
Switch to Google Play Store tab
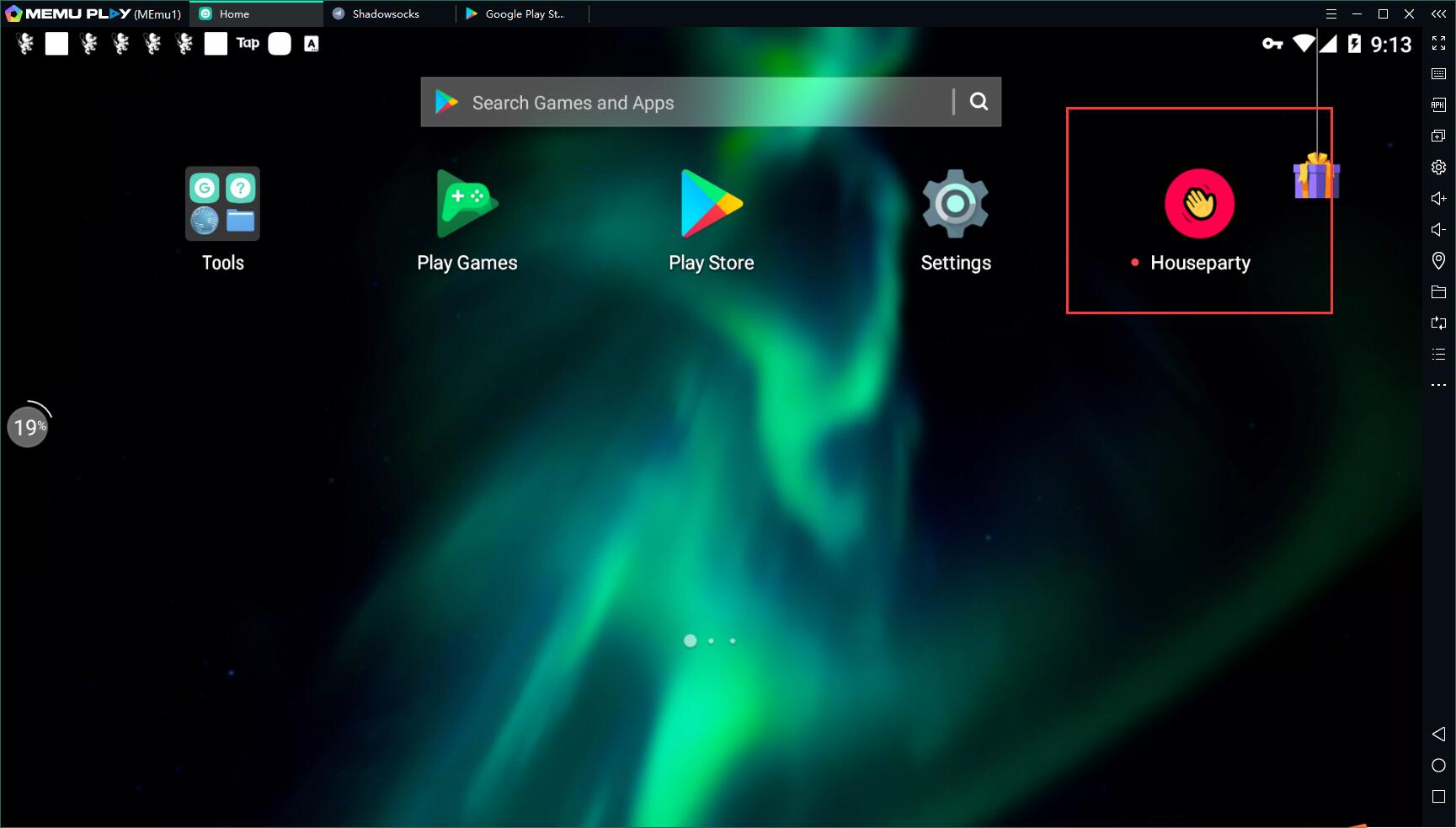522,13
